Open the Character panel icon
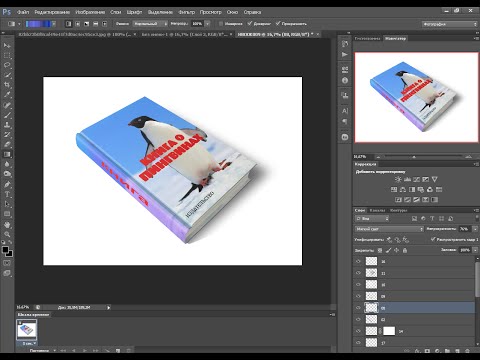480x360 pixels. click(x=345, y=111)
